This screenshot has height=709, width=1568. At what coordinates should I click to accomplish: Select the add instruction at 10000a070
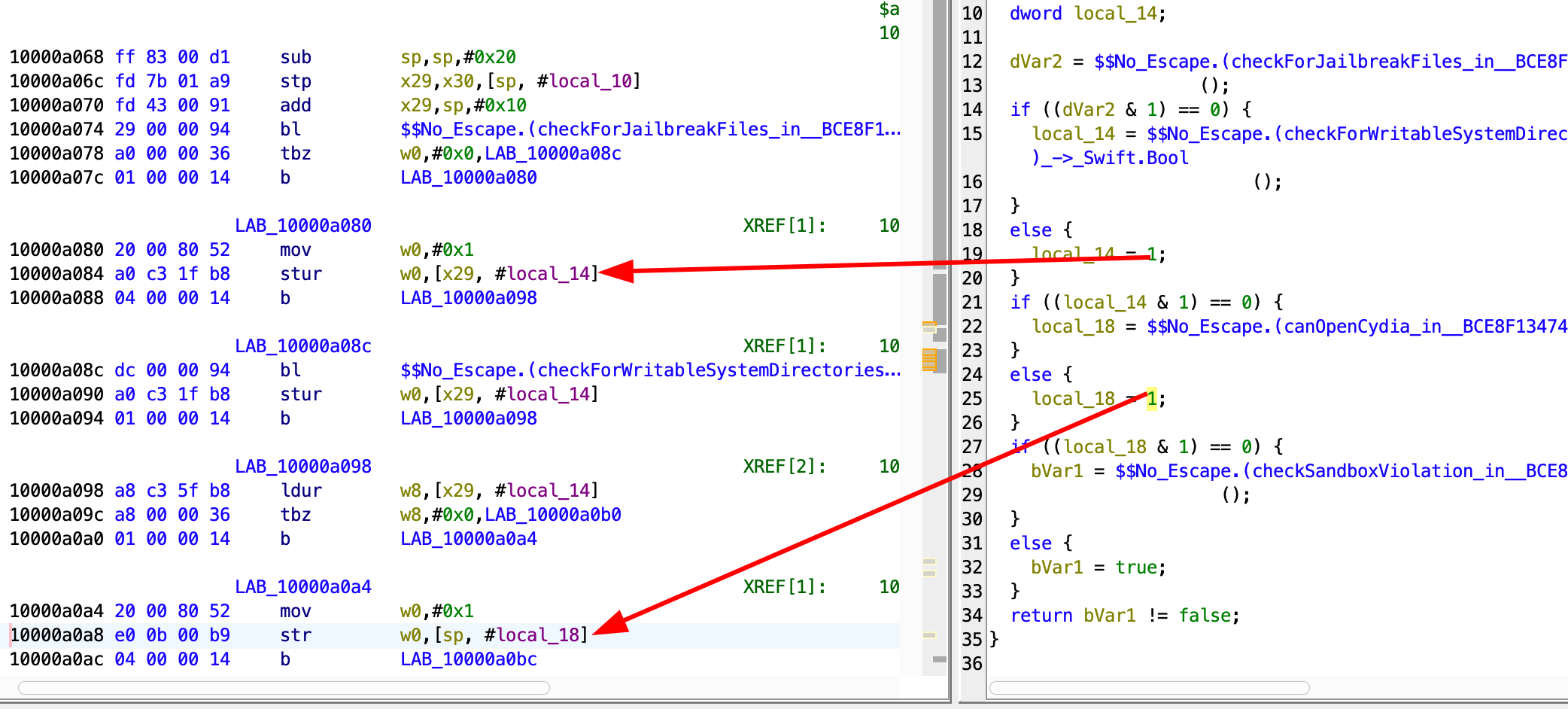pyautogui.click(x=296, y=105)
